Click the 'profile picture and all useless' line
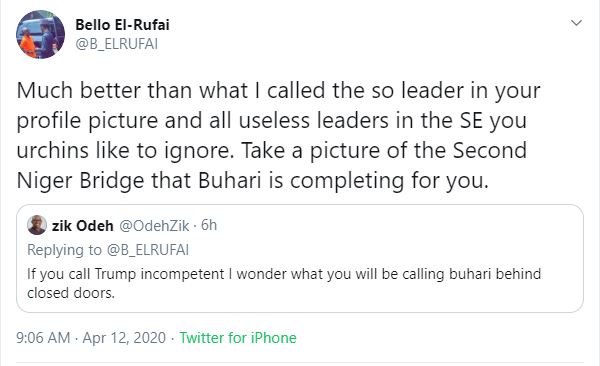 click(x=271, y=121)
